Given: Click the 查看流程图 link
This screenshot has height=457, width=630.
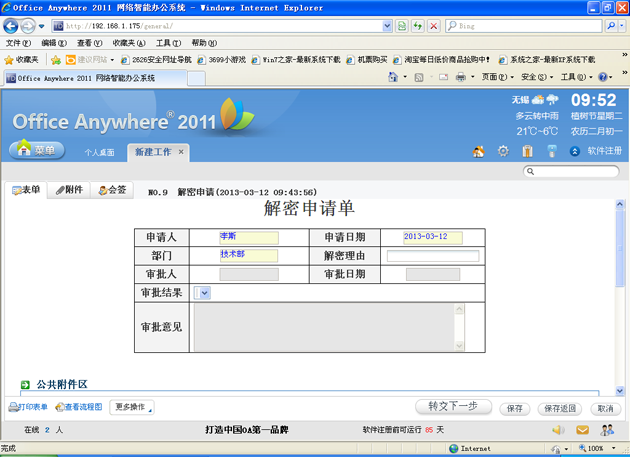Looking at the screenshot, I should coord(79,408).
